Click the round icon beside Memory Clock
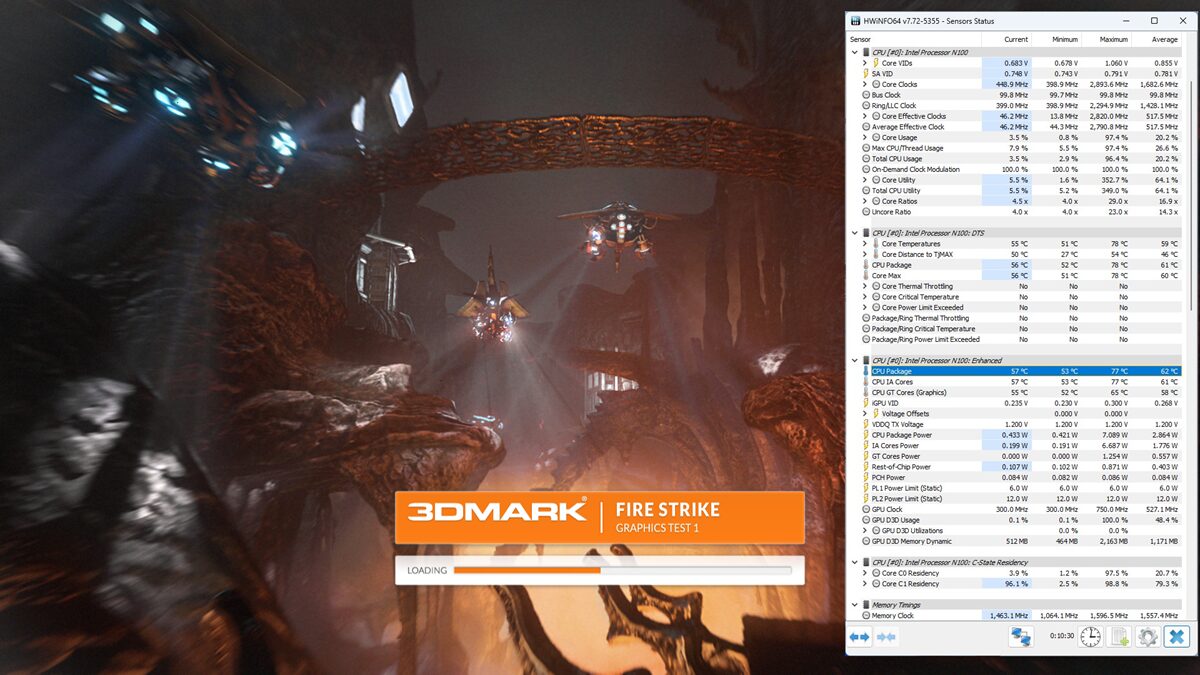This screenshot has width=1200, height=675. tap(866, 616)
